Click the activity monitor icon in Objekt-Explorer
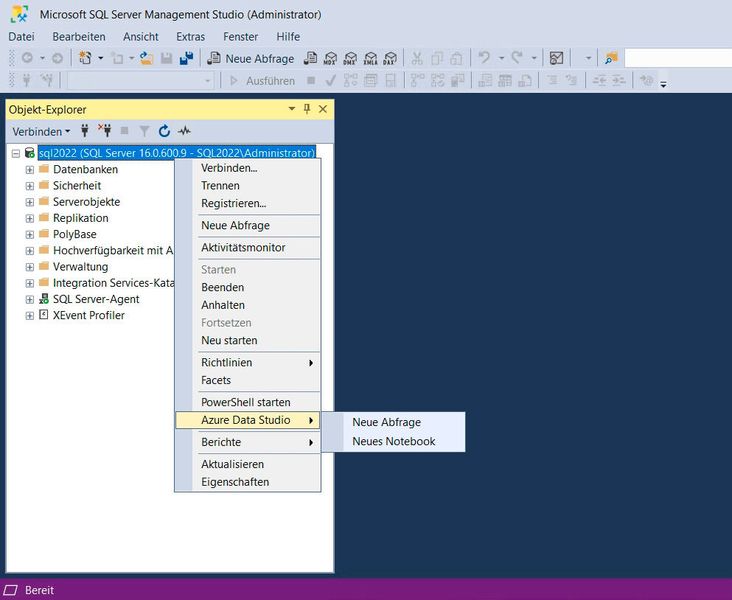The image size is (732, 600). coord(184,131)
